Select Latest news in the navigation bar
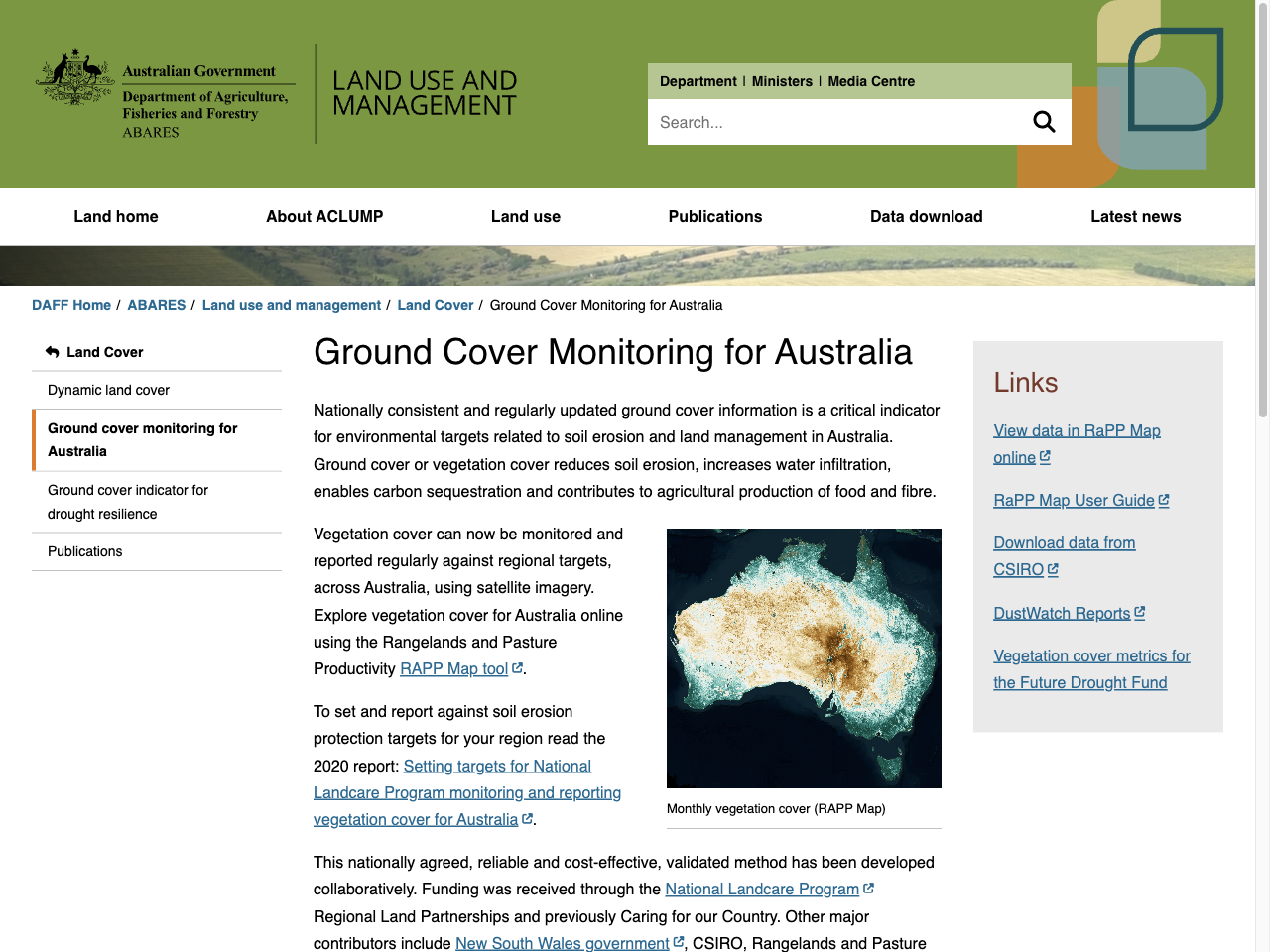 (1135, 216)
